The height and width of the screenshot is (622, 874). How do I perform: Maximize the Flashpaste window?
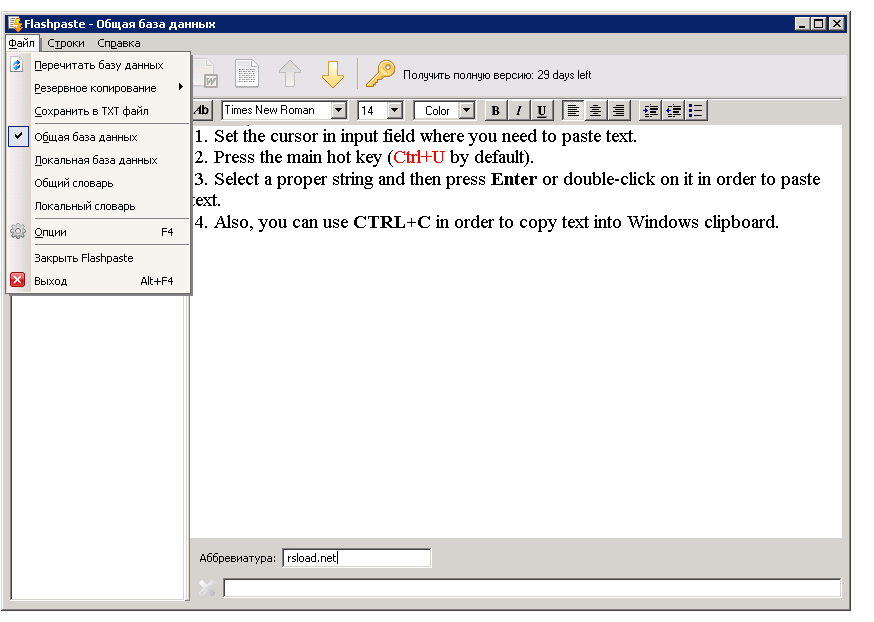(x=819, y=24)
